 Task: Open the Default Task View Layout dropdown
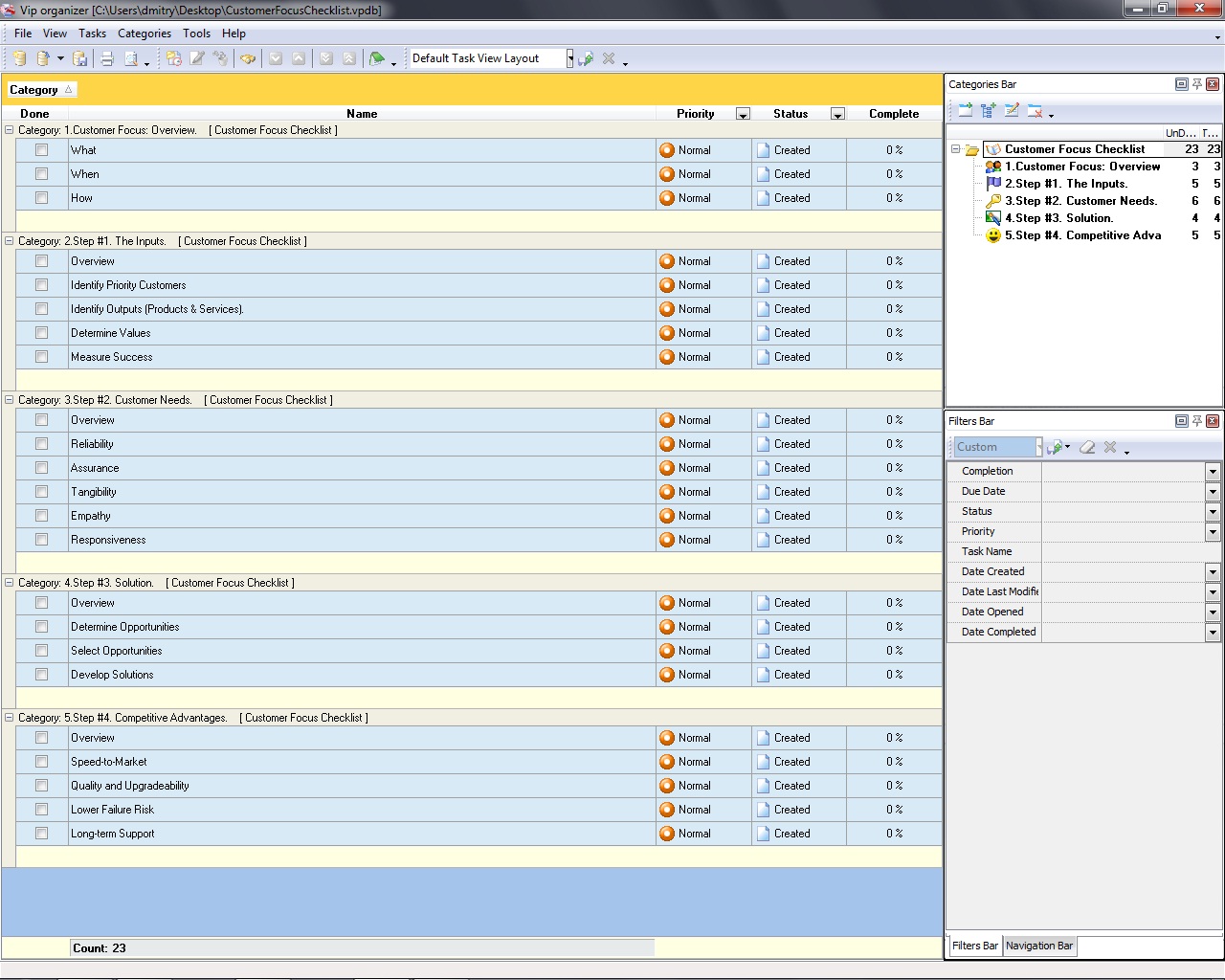coord(569,58)
